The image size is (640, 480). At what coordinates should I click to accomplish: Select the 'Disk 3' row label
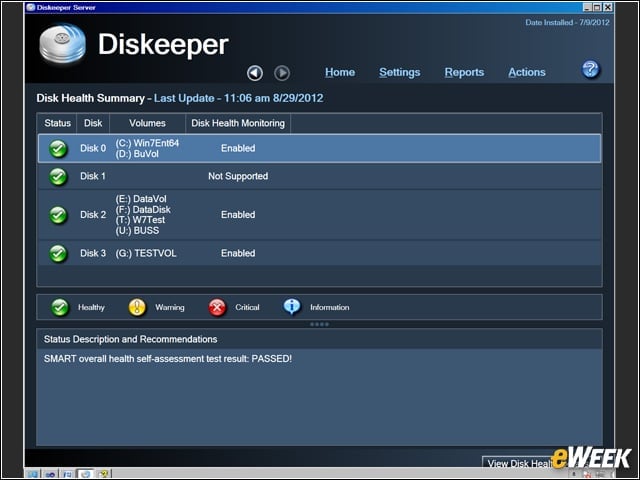coord(93,253)
